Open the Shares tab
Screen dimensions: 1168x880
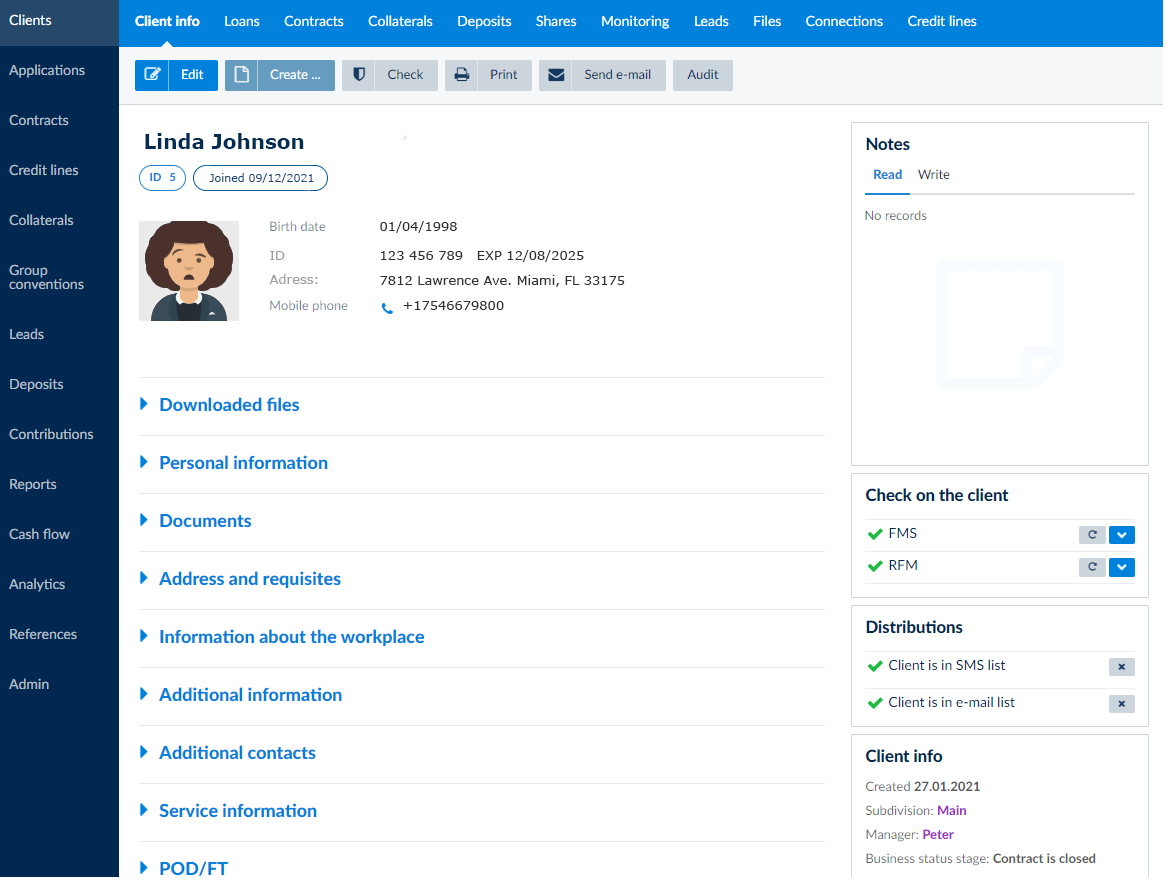pos(556,22)
